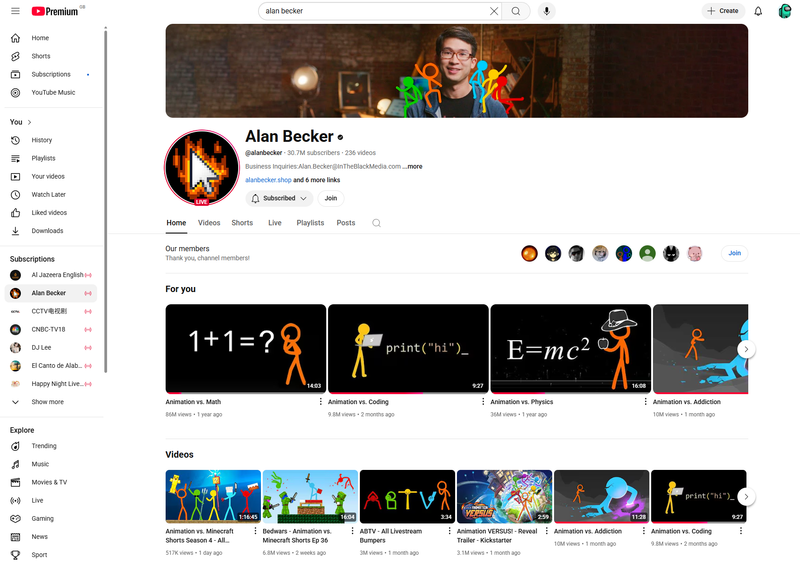Open Movies & TV in Explore
Screen dimensions: 800x565
pyautogui.click(x=51, y=482)
